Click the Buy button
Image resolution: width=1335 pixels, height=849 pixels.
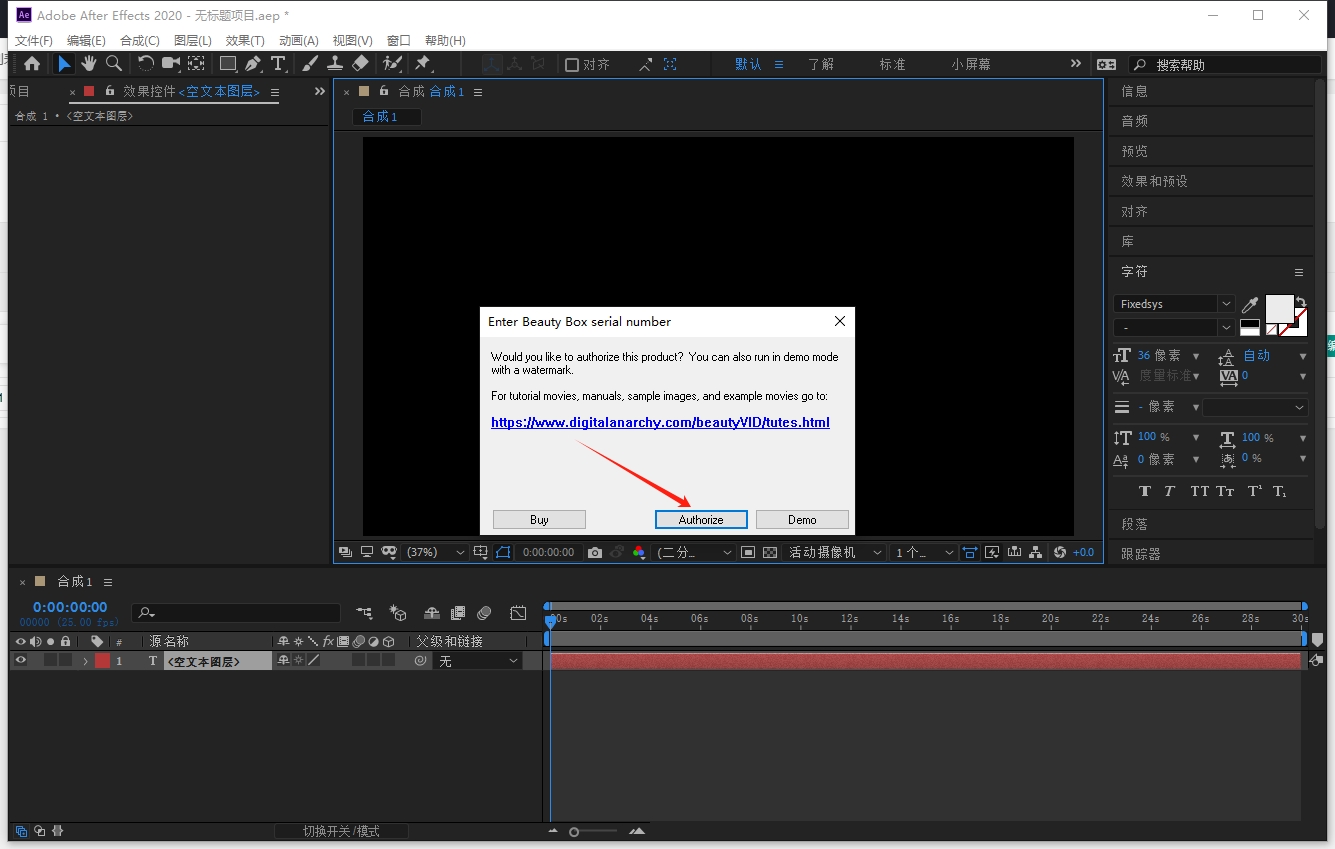click(x=539, y=519)
